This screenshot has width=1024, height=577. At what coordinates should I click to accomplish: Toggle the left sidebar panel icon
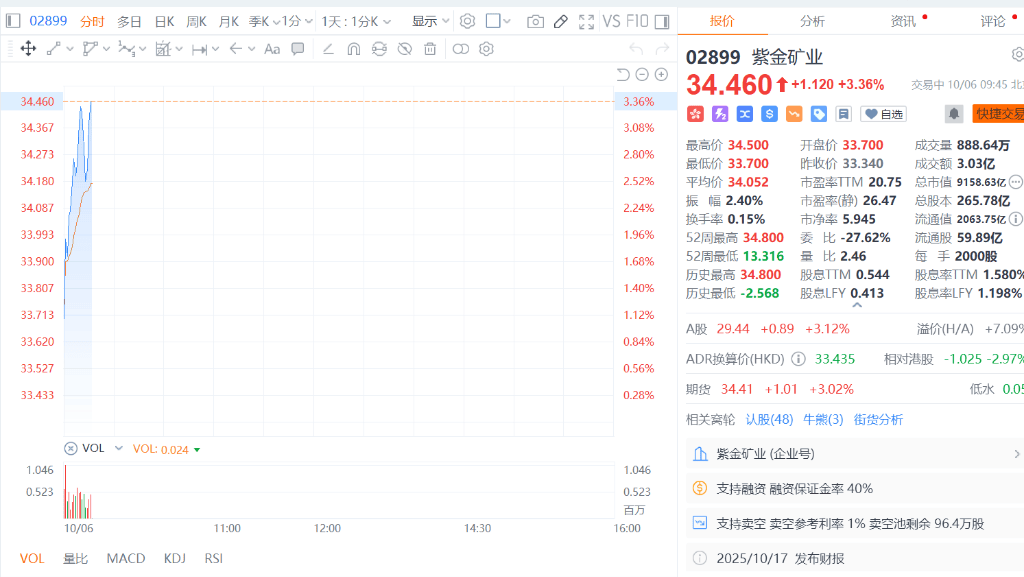[13, 21]
